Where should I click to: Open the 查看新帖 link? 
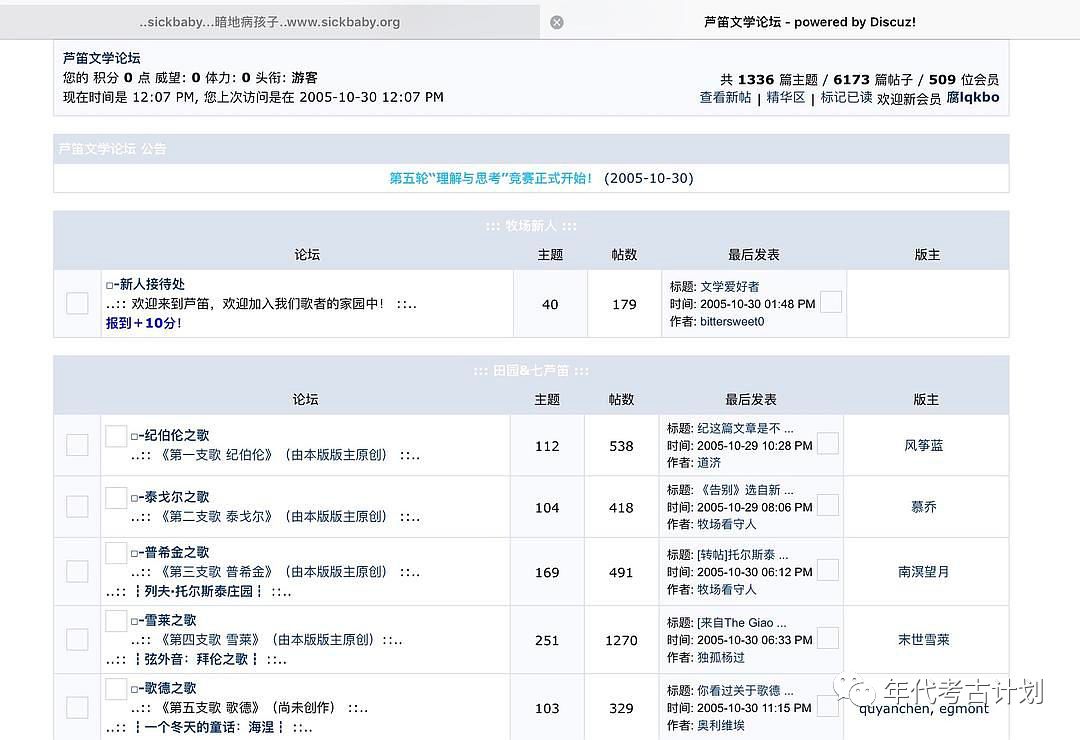coord(725,98)
